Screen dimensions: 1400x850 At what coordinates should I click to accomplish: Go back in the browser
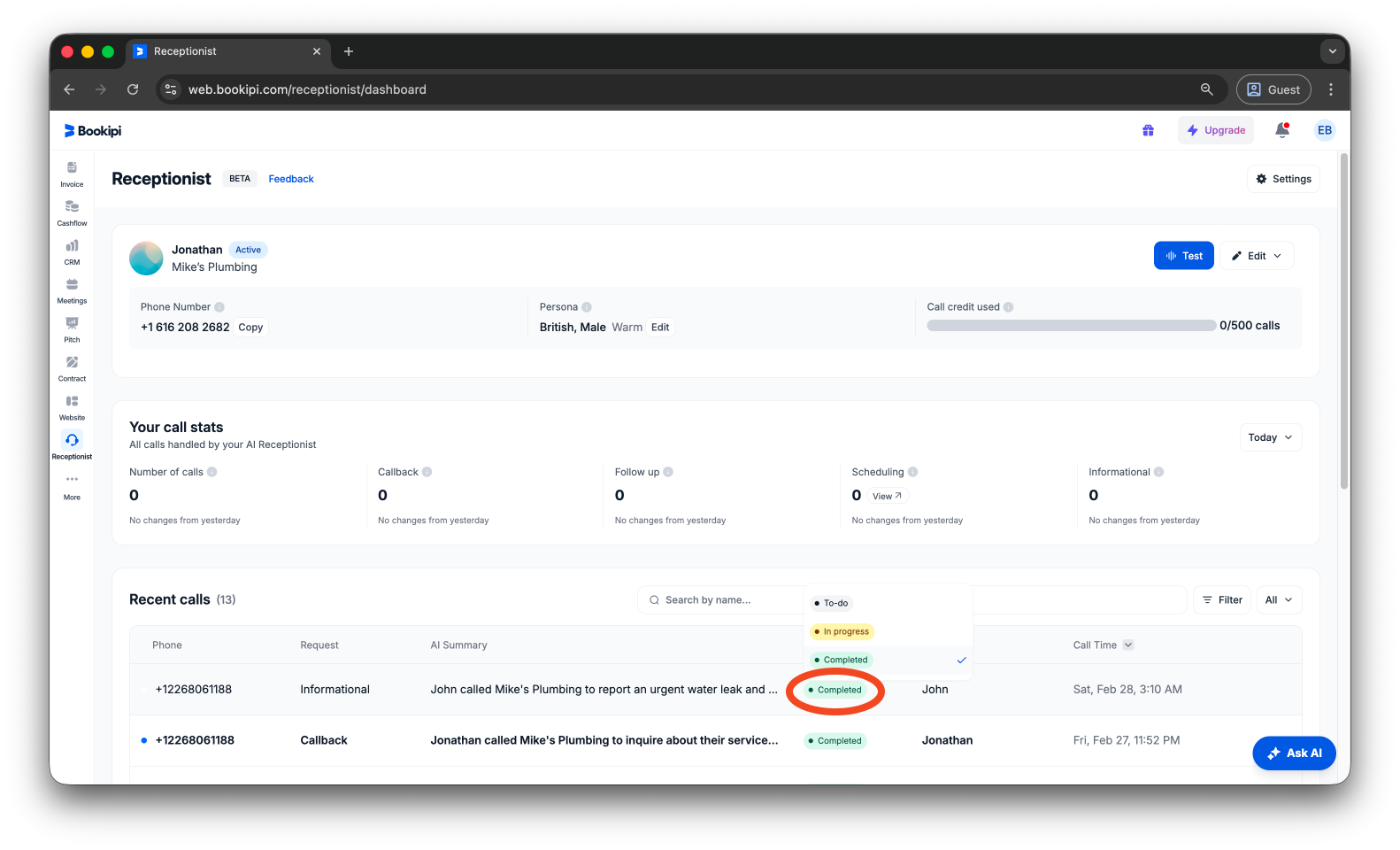coord(69,89)
